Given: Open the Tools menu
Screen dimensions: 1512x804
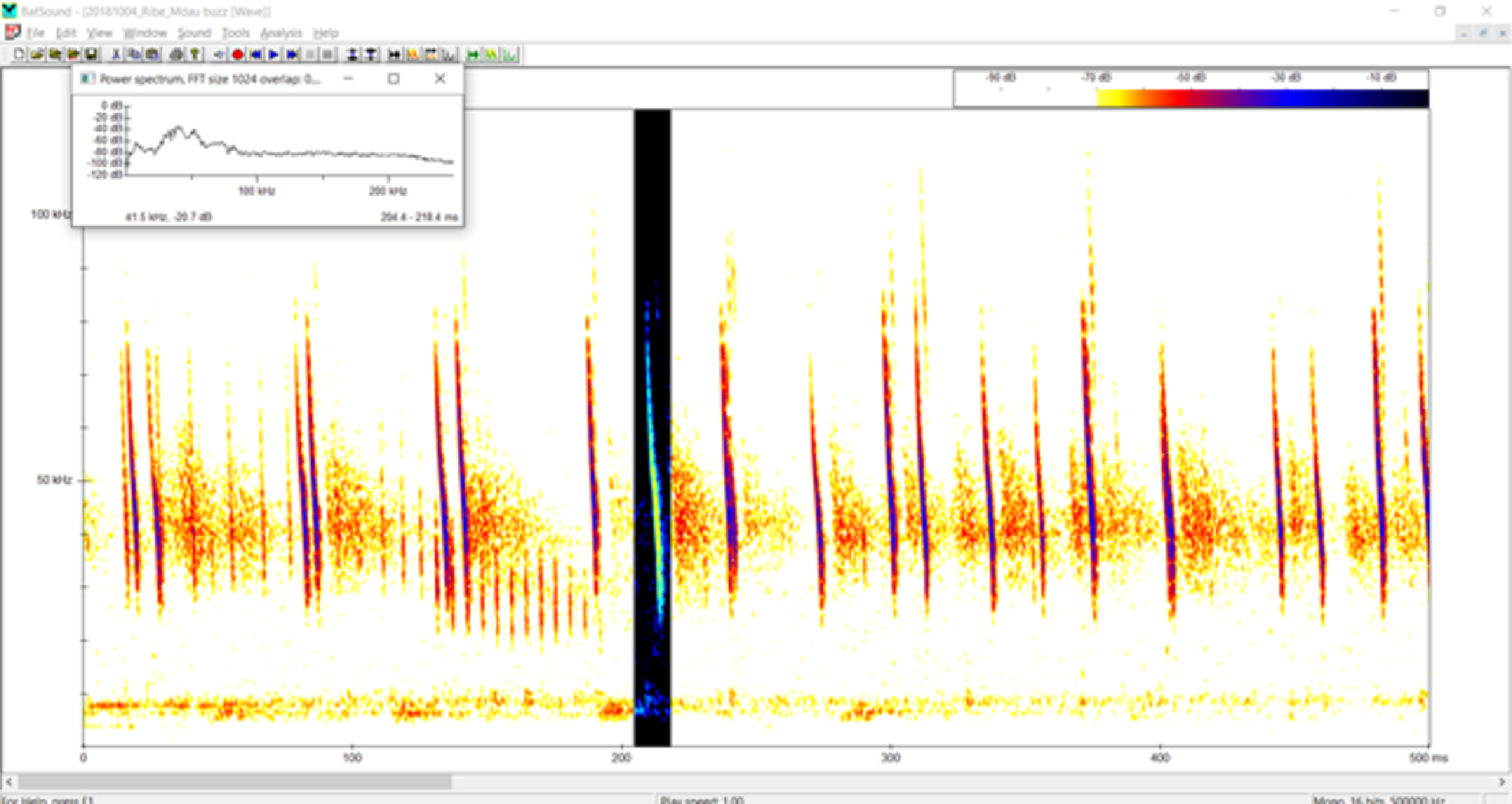Looking at the screenshot, I should [236, 33].
